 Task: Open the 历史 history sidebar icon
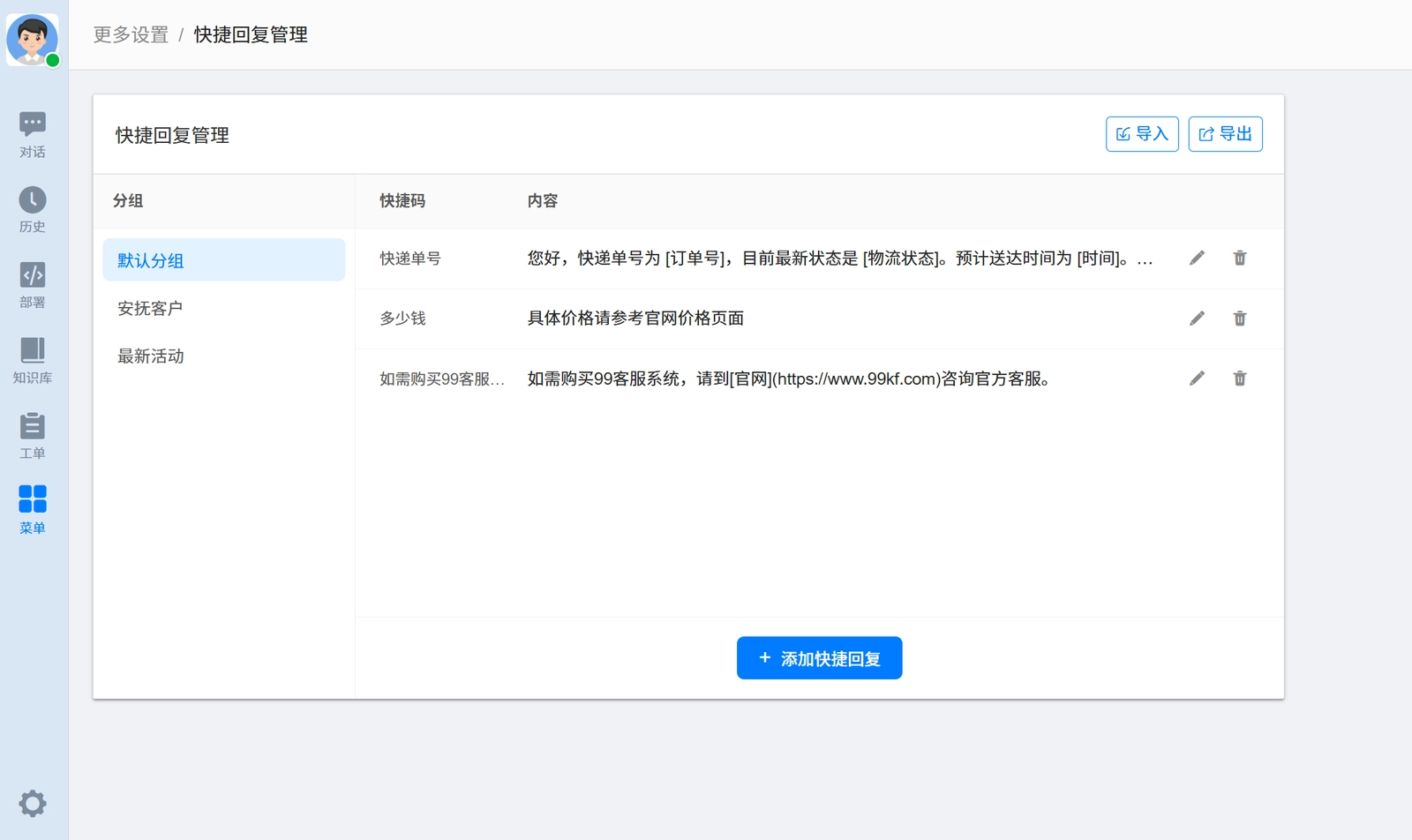[33, 210]
